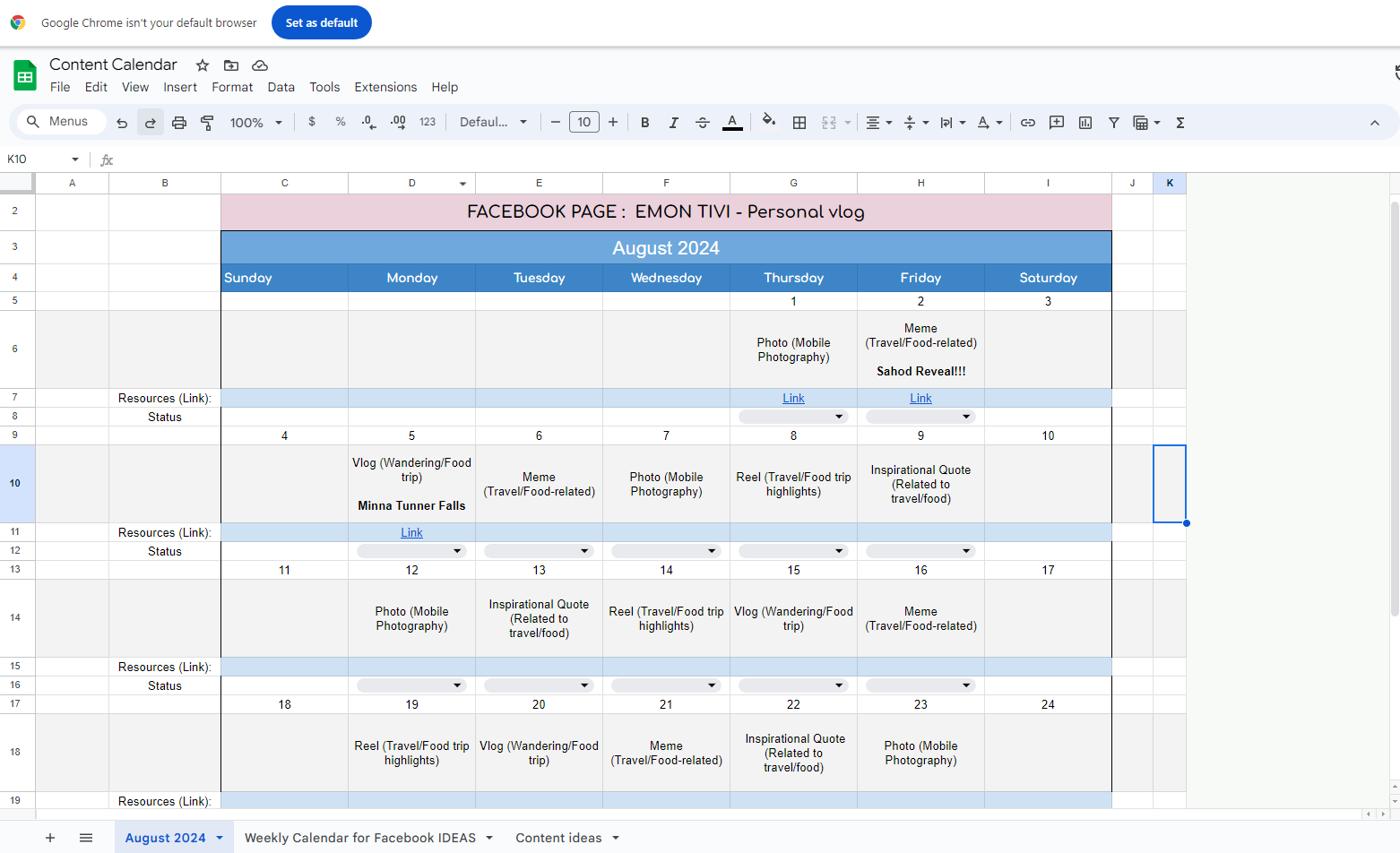Activate the paint format roller tool
1400x853 pixels.
(x=207, y=123)
